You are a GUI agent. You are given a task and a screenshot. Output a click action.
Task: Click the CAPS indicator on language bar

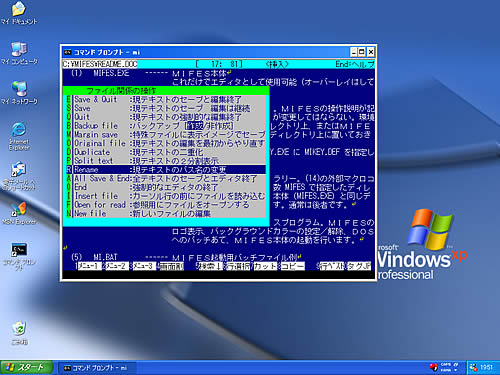click(x=446, y=364)
